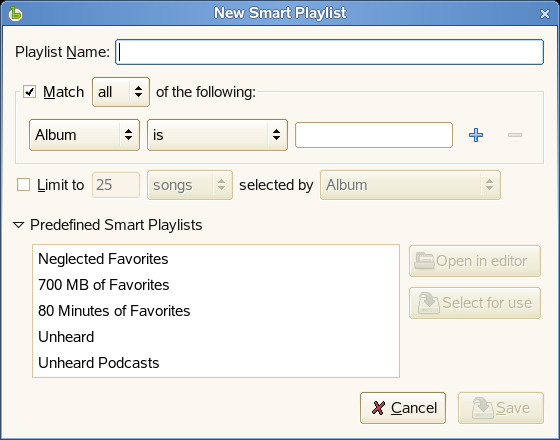
Task: Click the save icon on Save button
Action: (483, 408)
